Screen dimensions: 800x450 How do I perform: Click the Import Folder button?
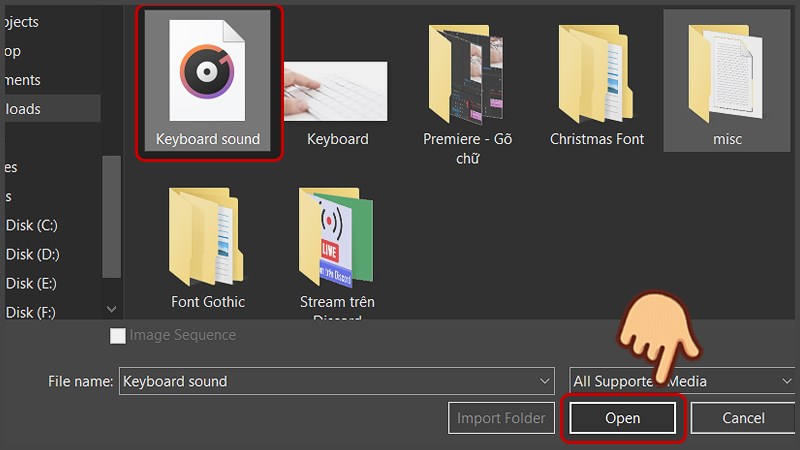pyautogui.click(x=501, y=418)
